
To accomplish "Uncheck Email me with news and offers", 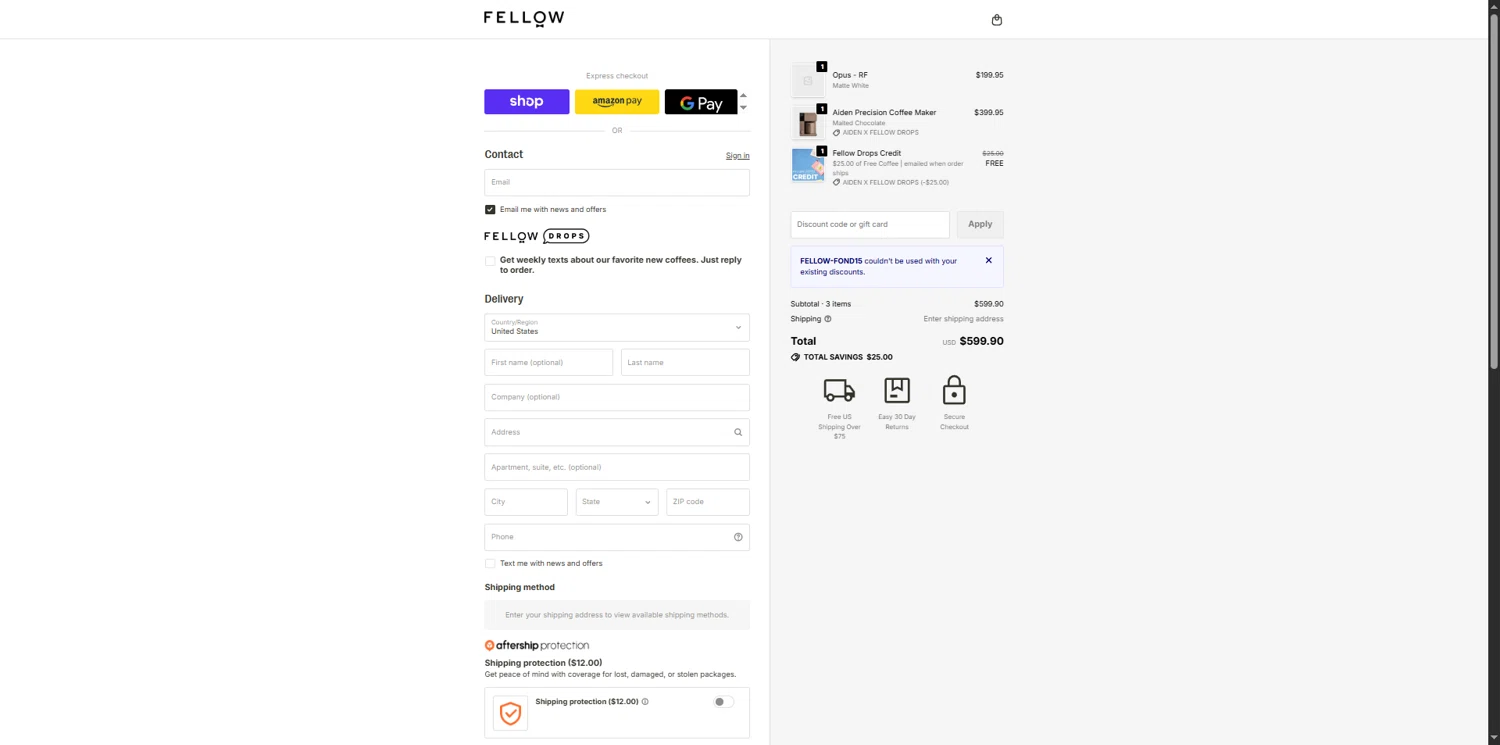I will pyautogui.click(x=490, y=210).
